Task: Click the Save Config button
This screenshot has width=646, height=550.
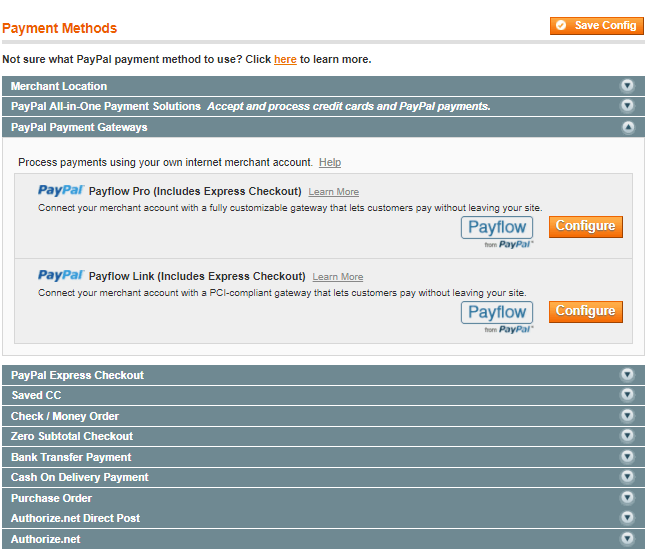Action: tap(596, 26)
